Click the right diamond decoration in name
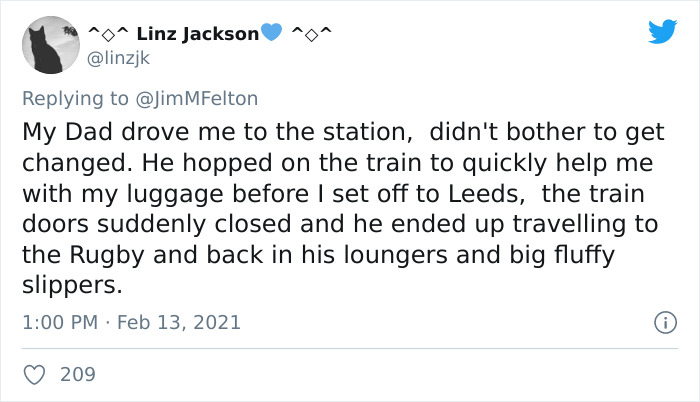This screenshot has width=700, height=402. (x=312, y=34)
